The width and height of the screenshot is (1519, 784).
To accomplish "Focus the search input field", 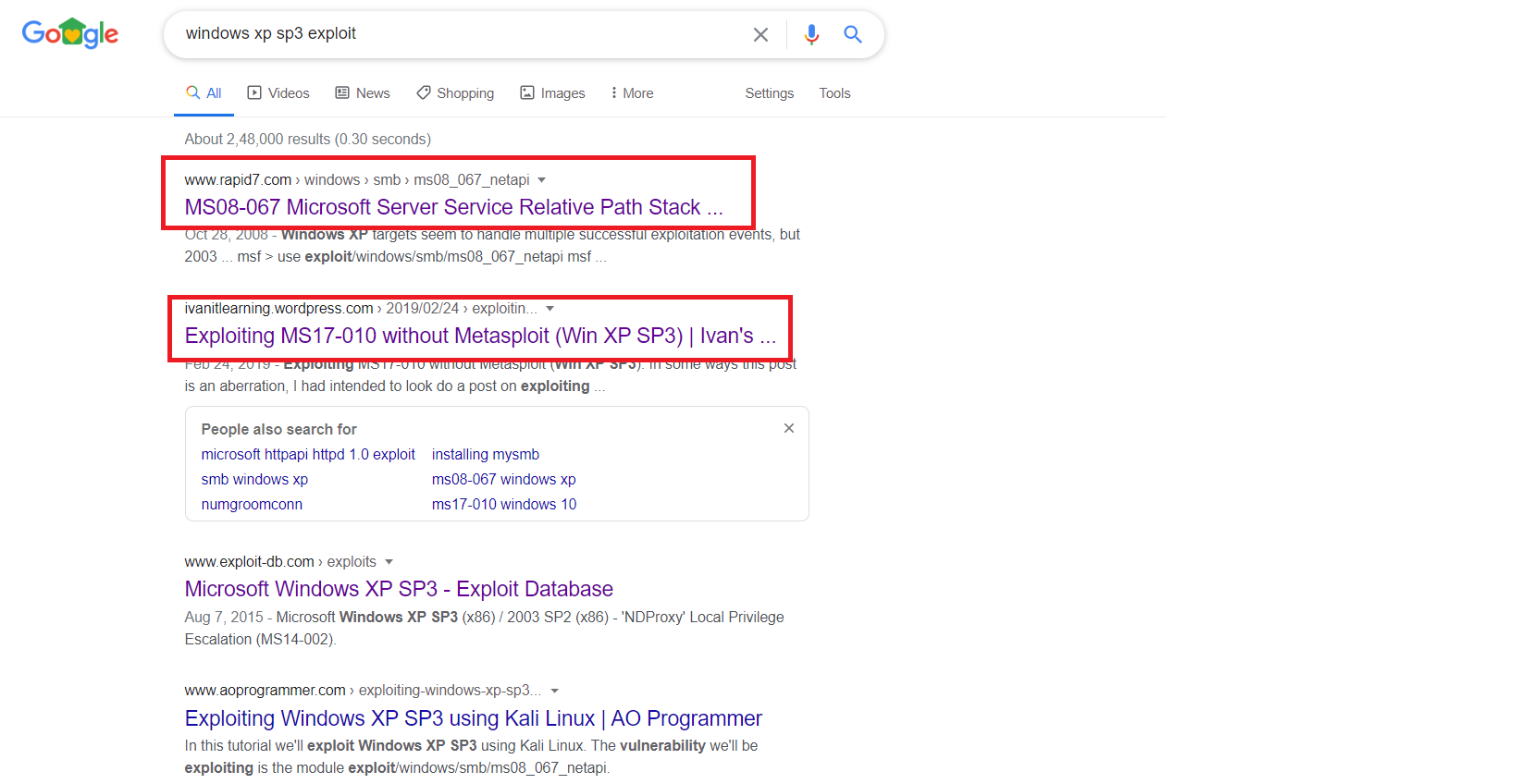I will click(x=463, y=33).
